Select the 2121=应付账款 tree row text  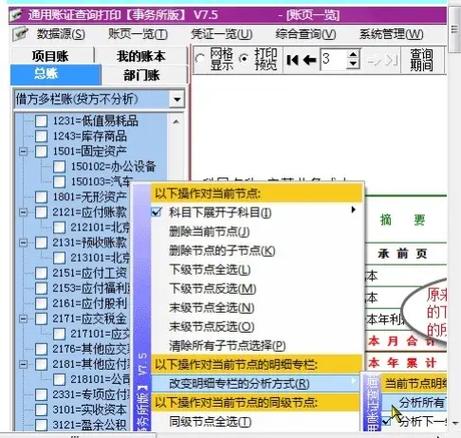click(90, 212)
